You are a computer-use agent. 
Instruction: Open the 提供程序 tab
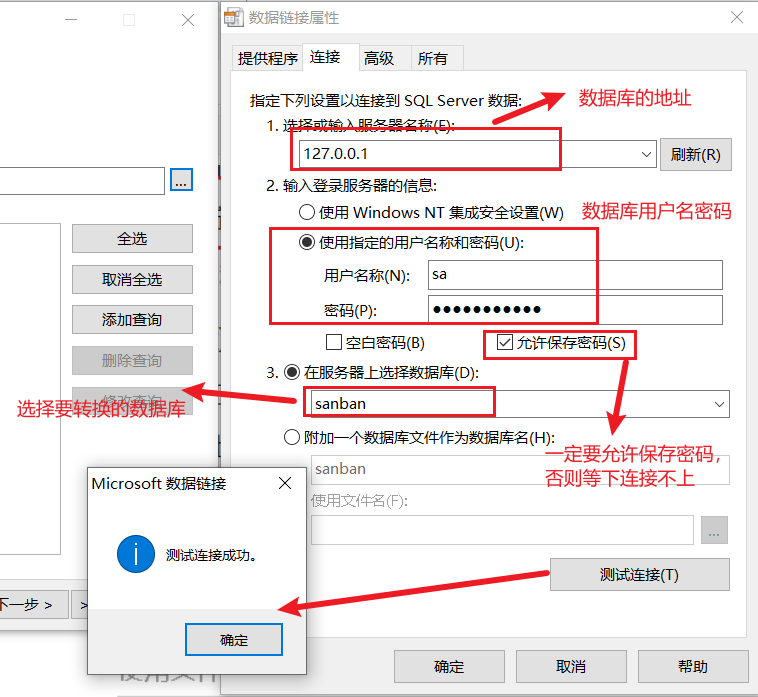[267, 58]
